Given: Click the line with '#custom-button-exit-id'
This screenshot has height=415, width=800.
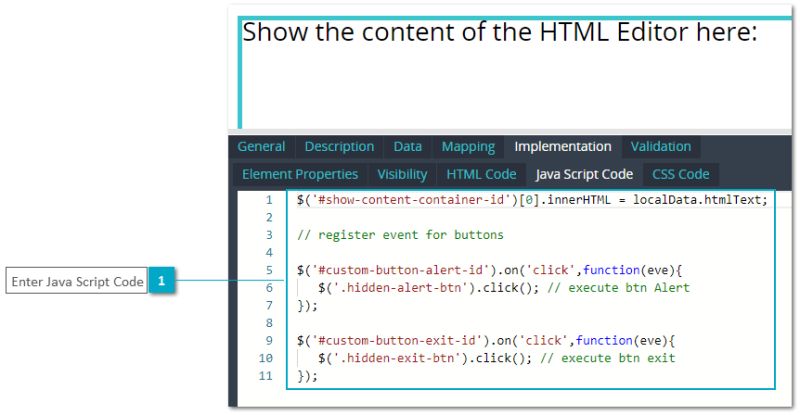Looking at the screenshot, I should pyautogui.click(x=486, y=340).
